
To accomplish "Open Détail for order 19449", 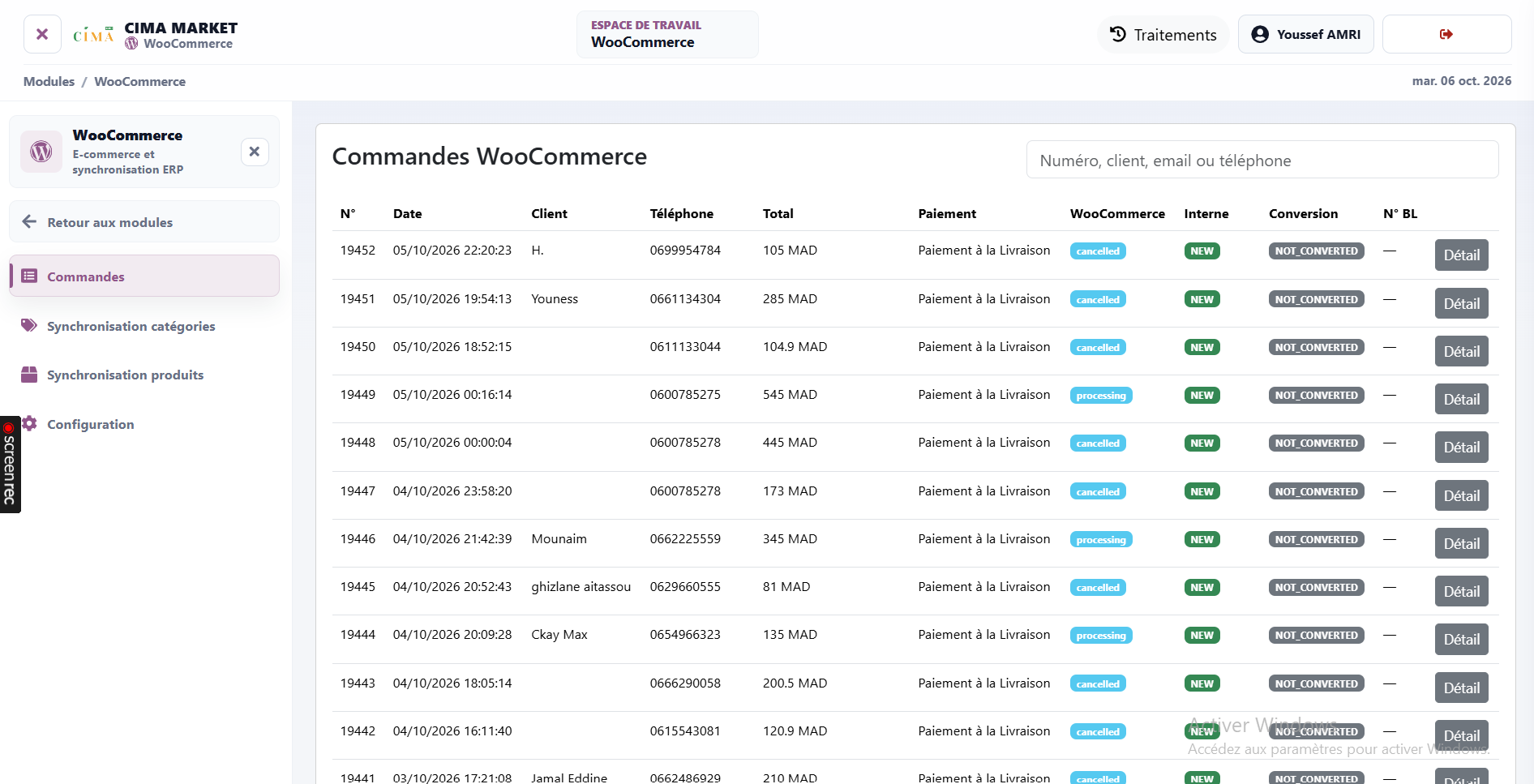I will tap(1461, 399).
